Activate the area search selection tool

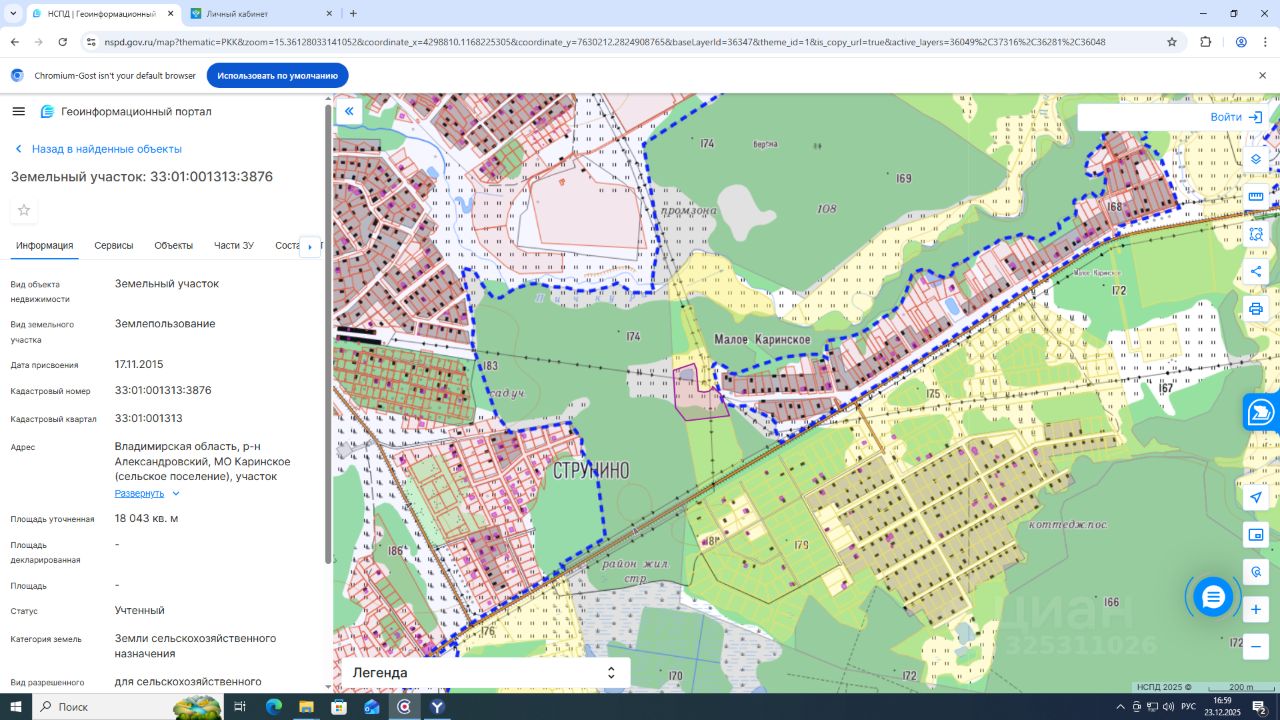point(1256,234)
